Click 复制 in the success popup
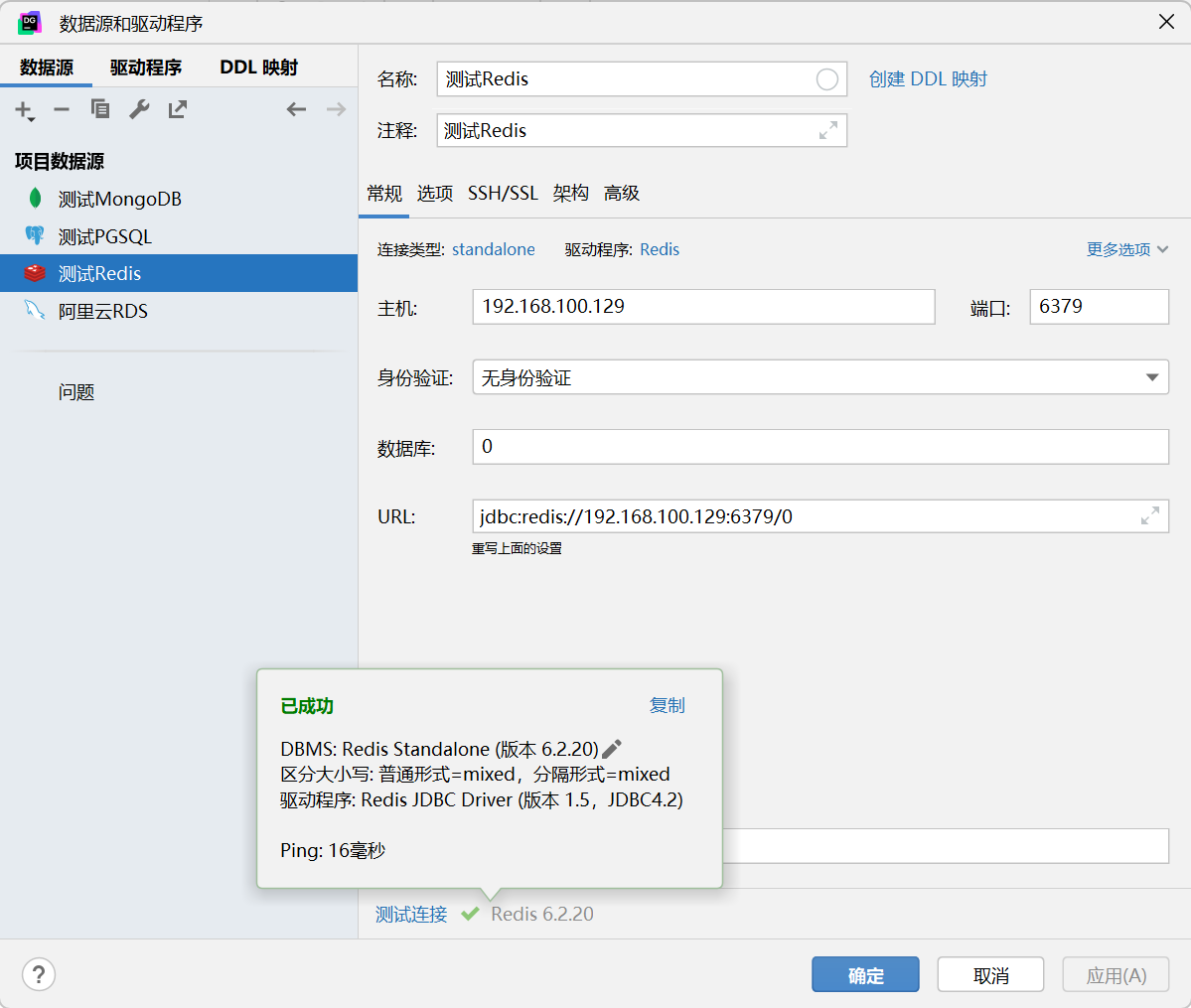 click(667, 706)
